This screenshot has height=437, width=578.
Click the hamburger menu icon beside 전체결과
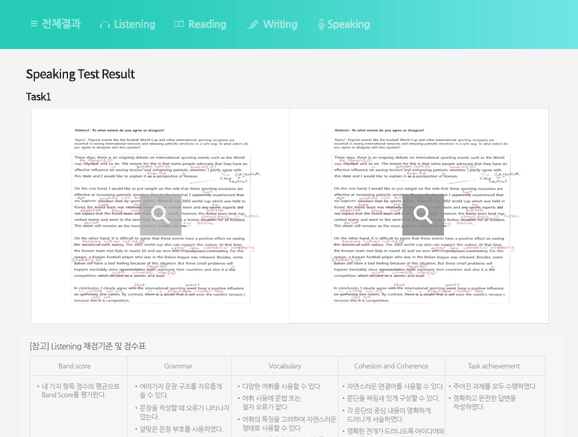click(34, 24)
